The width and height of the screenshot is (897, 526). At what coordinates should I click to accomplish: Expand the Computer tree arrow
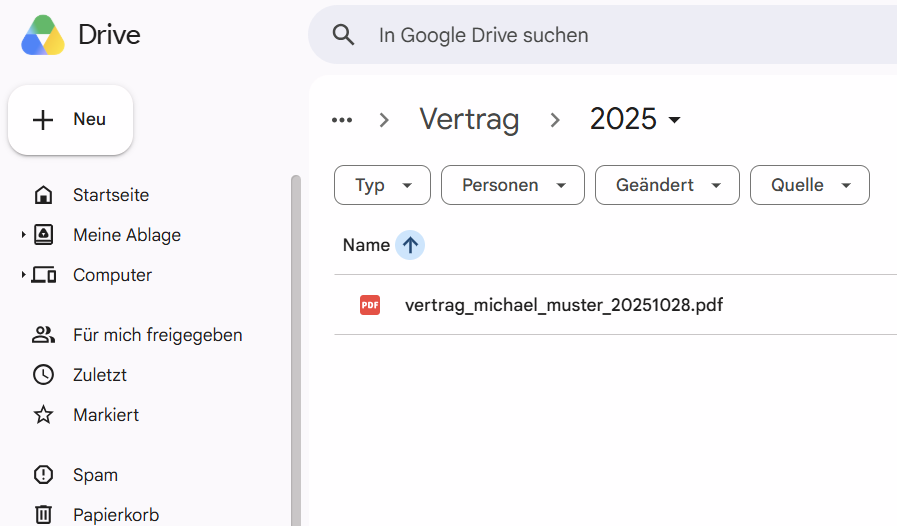coord(23,275)
